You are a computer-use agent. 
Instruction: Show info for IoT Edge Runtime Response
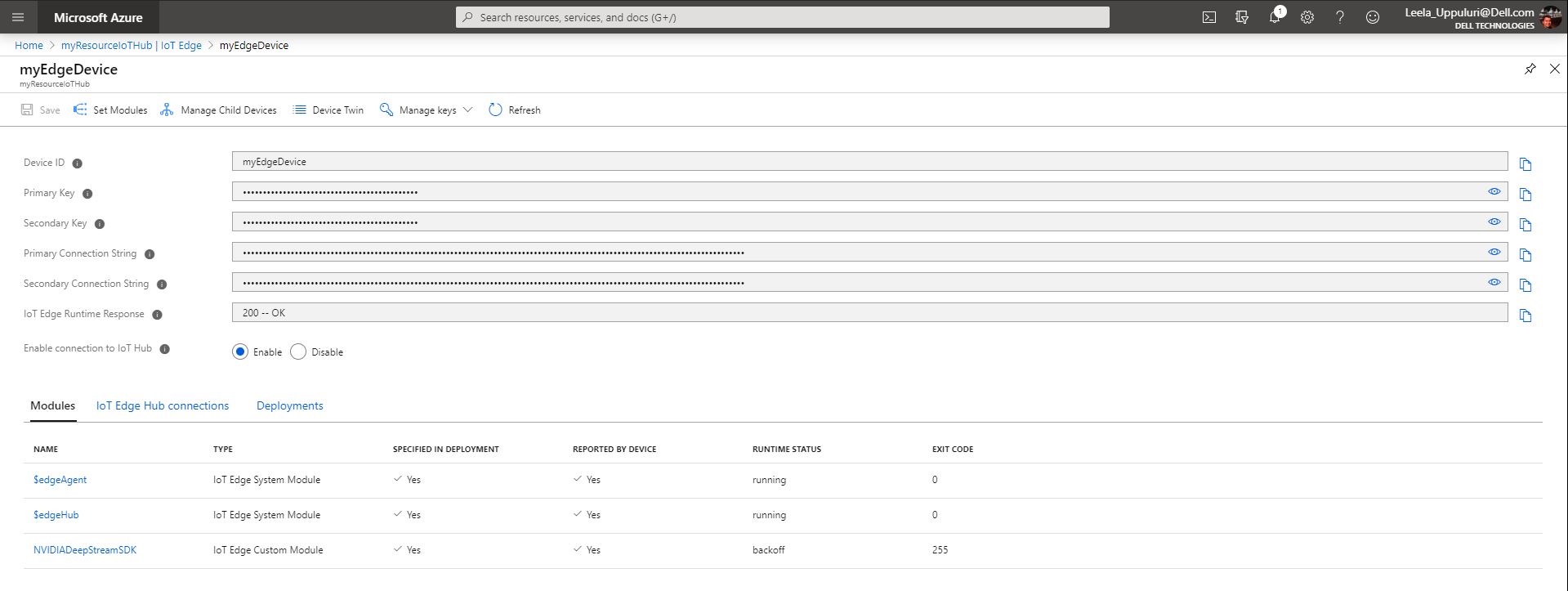158,315
